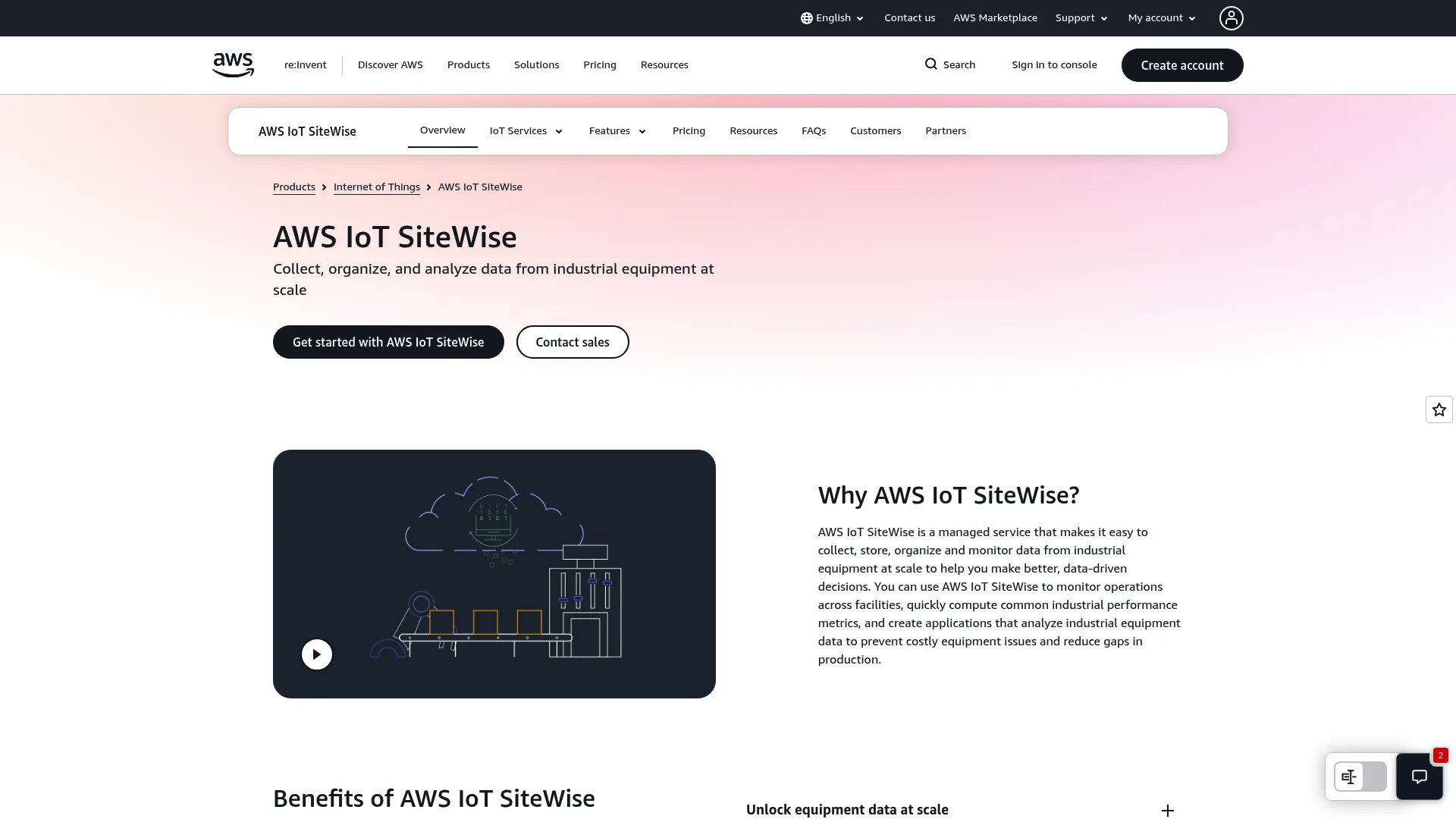
Task: Expand Unlock equipment data at scale
Action: click(x=960, y=810)
